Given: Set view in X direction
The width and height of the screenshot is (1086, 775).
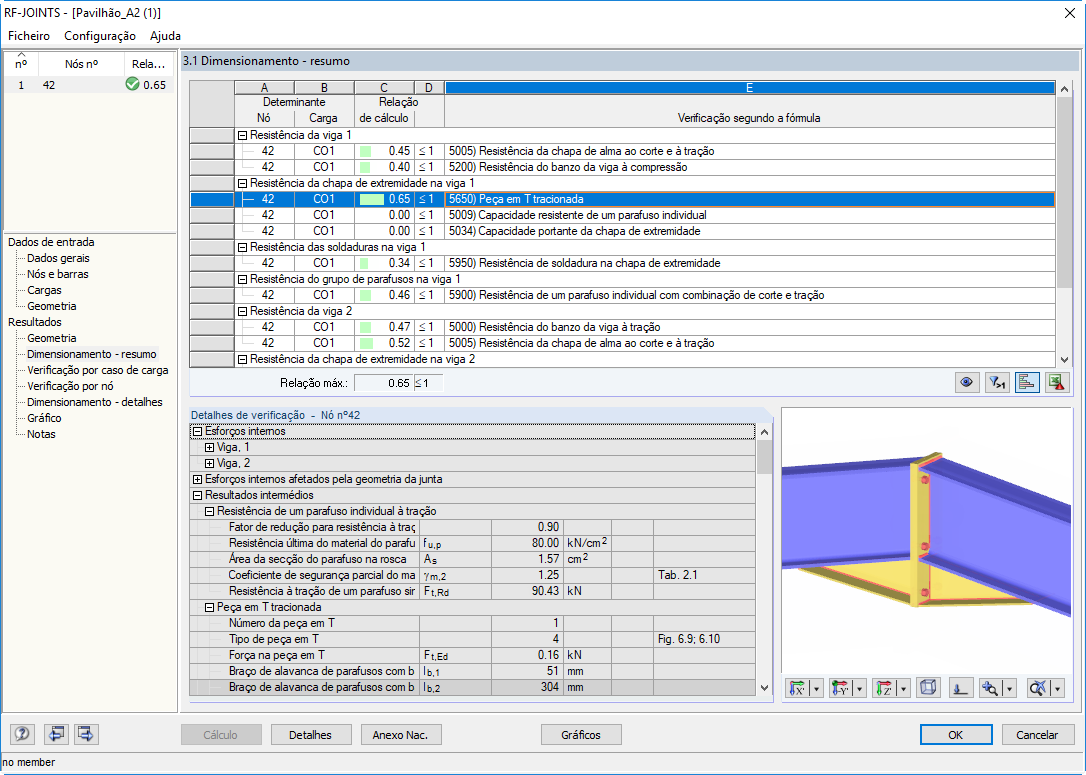Looking at the screenshot, I should point(798,688).
